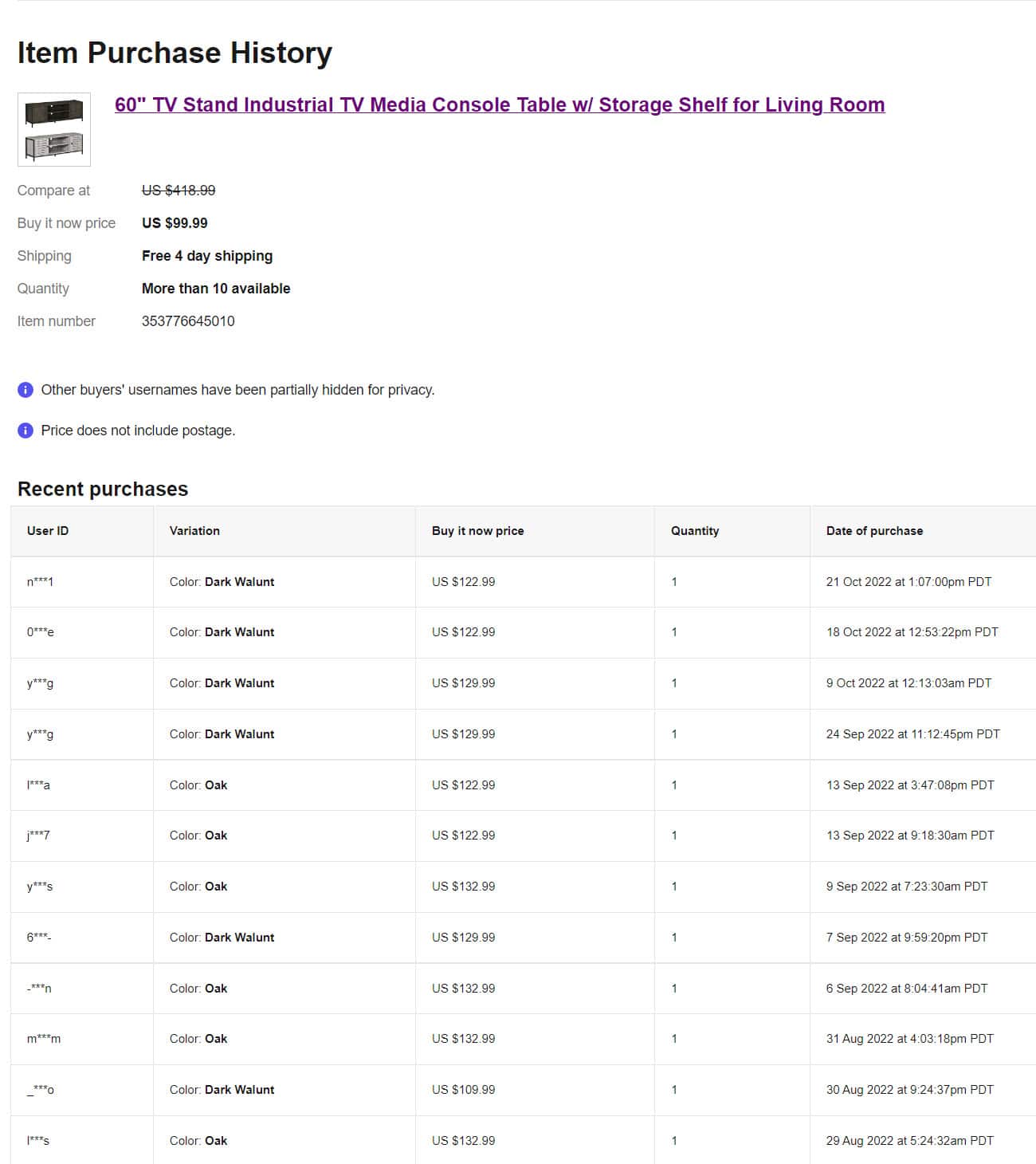Click info icon beside postage price note
This screenshot has width=1036, height=1164.
pos(26,431)
